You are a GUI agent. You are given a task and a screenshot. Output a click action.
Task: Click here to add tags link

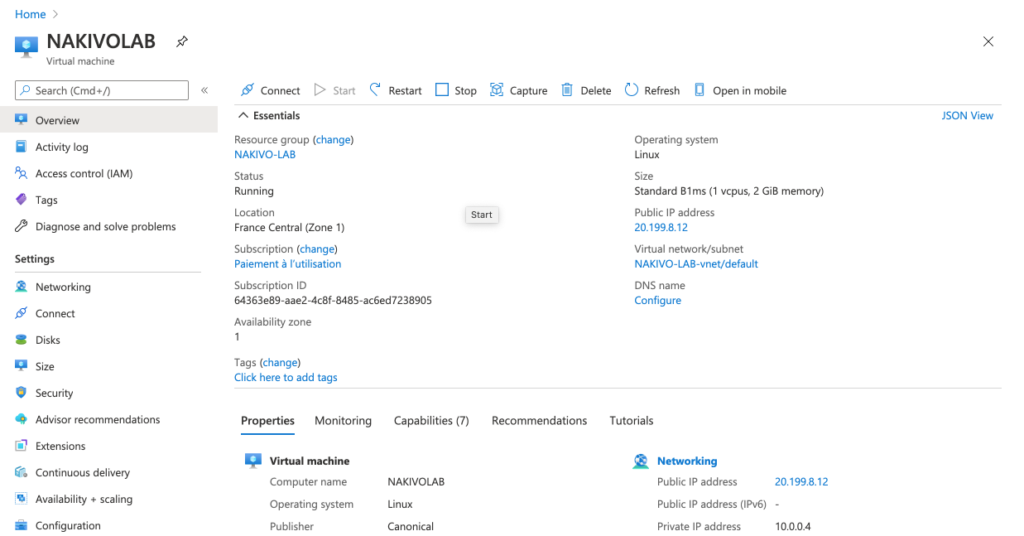click(286, 377)
